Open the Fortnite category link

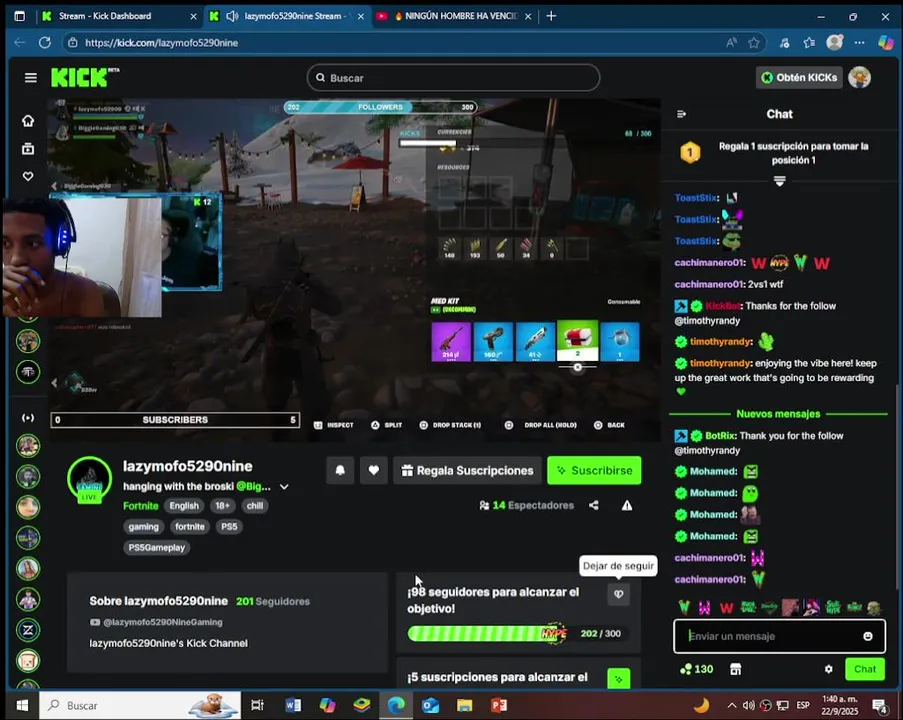point(141,506)
